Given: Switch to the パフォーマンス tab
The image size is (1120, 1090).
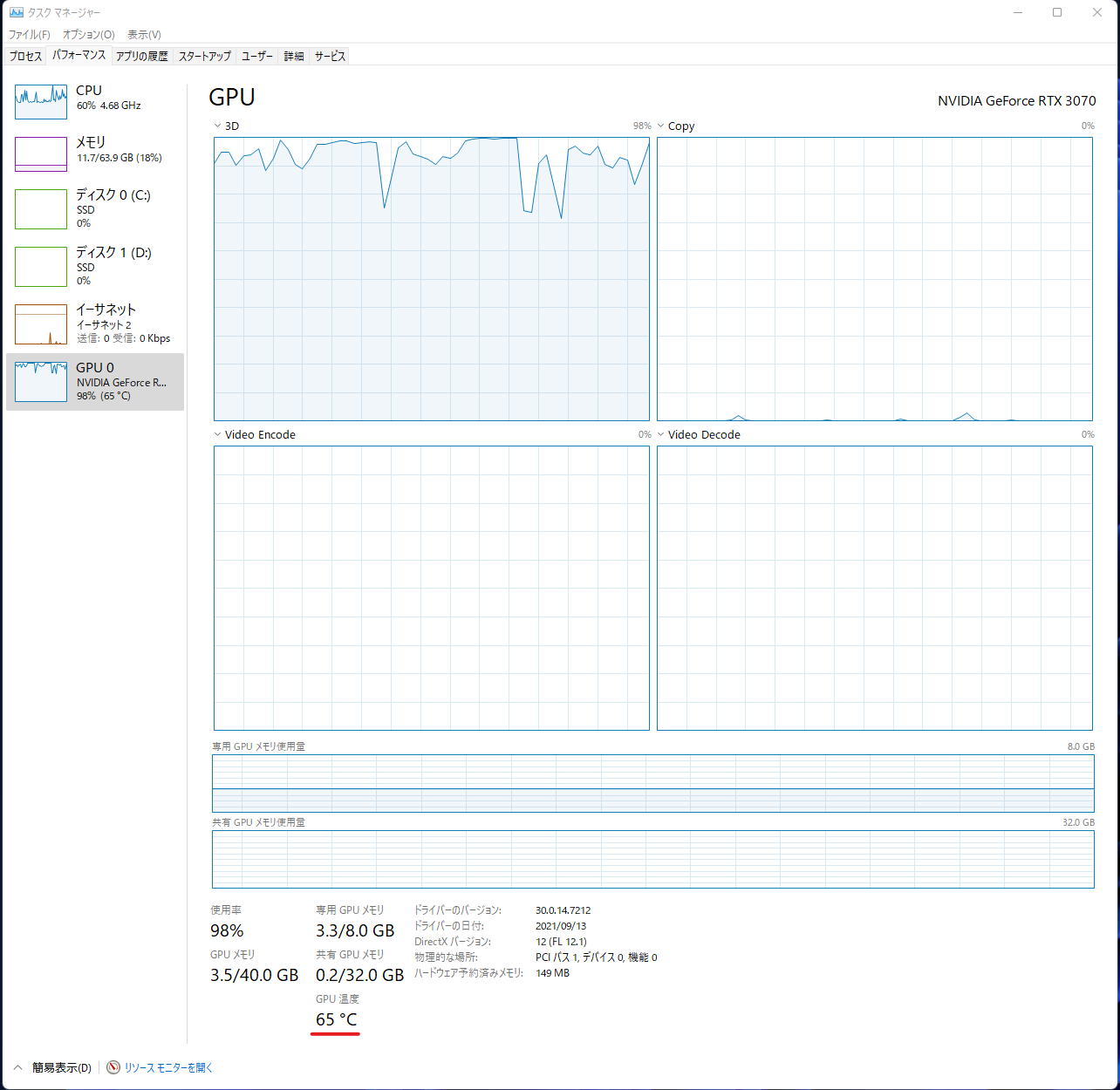Looking at the screenshot, I should pyautogui.click(x=79, y=55).
